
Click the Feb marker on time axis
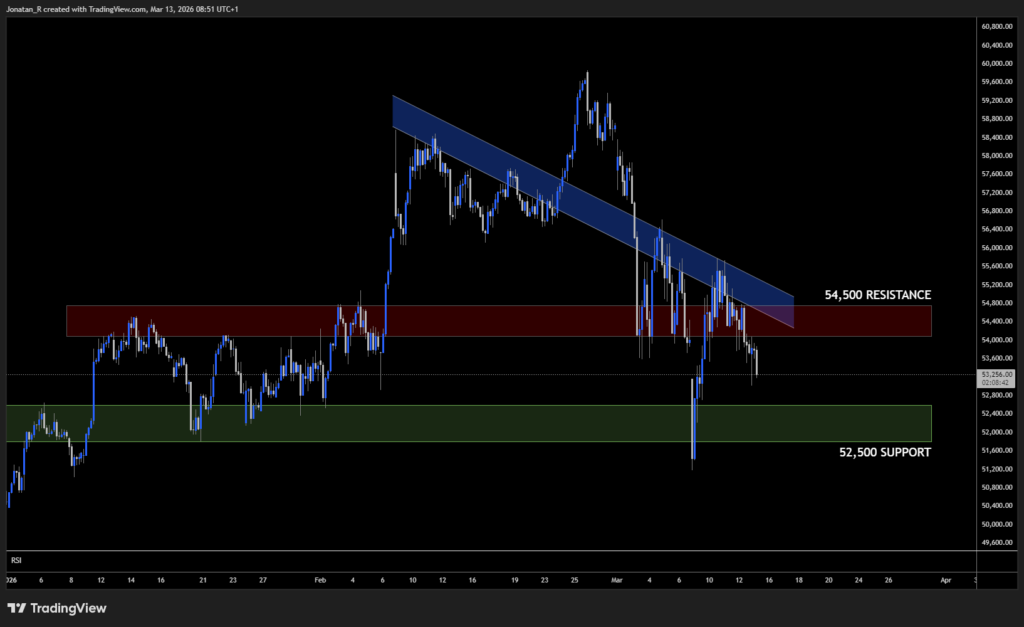point(319,578)
